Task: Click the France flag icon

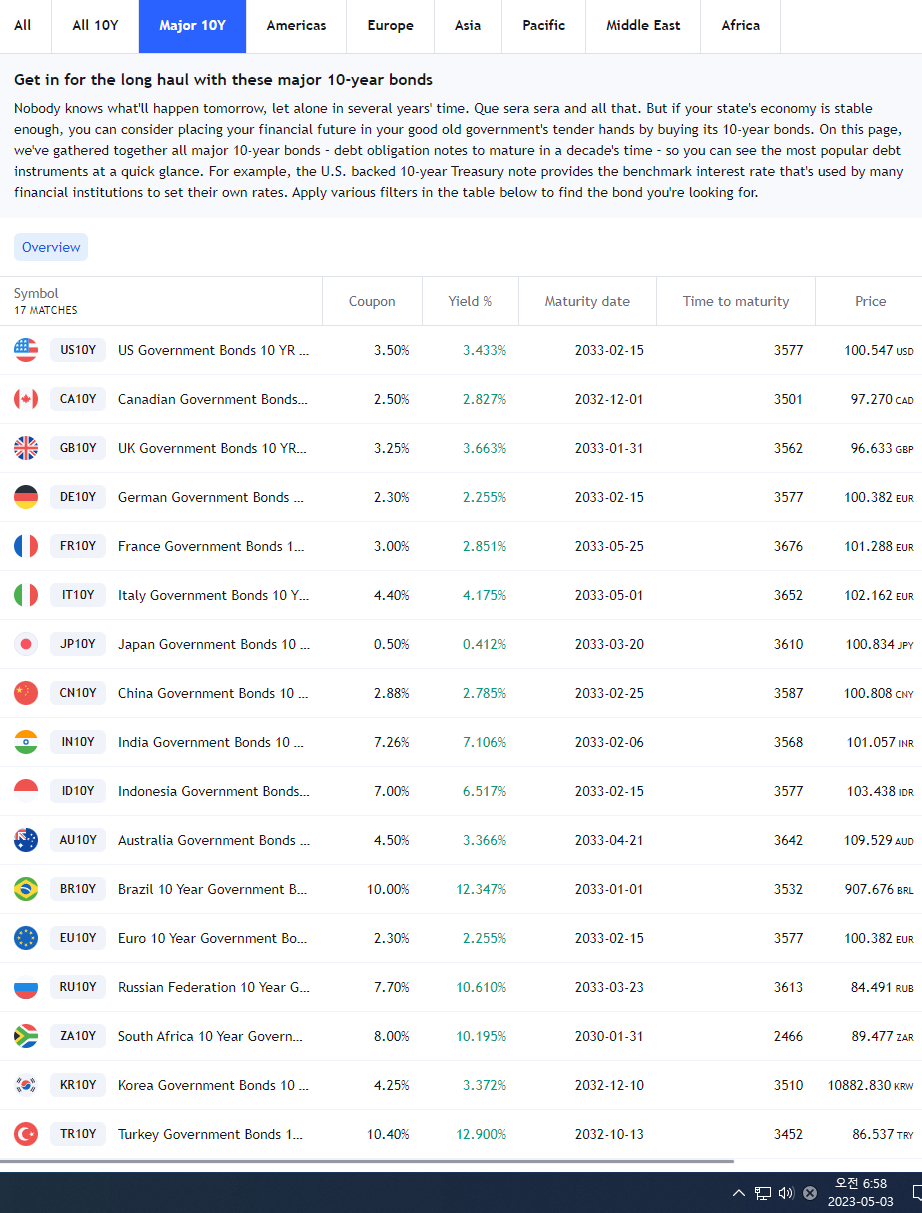Action: coord(26,546)
